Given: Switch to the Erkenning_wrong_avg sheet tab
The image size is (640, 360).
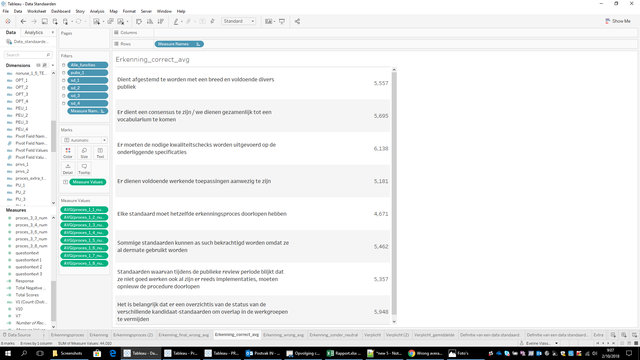Looking at the screenshot, I should 283,335.
